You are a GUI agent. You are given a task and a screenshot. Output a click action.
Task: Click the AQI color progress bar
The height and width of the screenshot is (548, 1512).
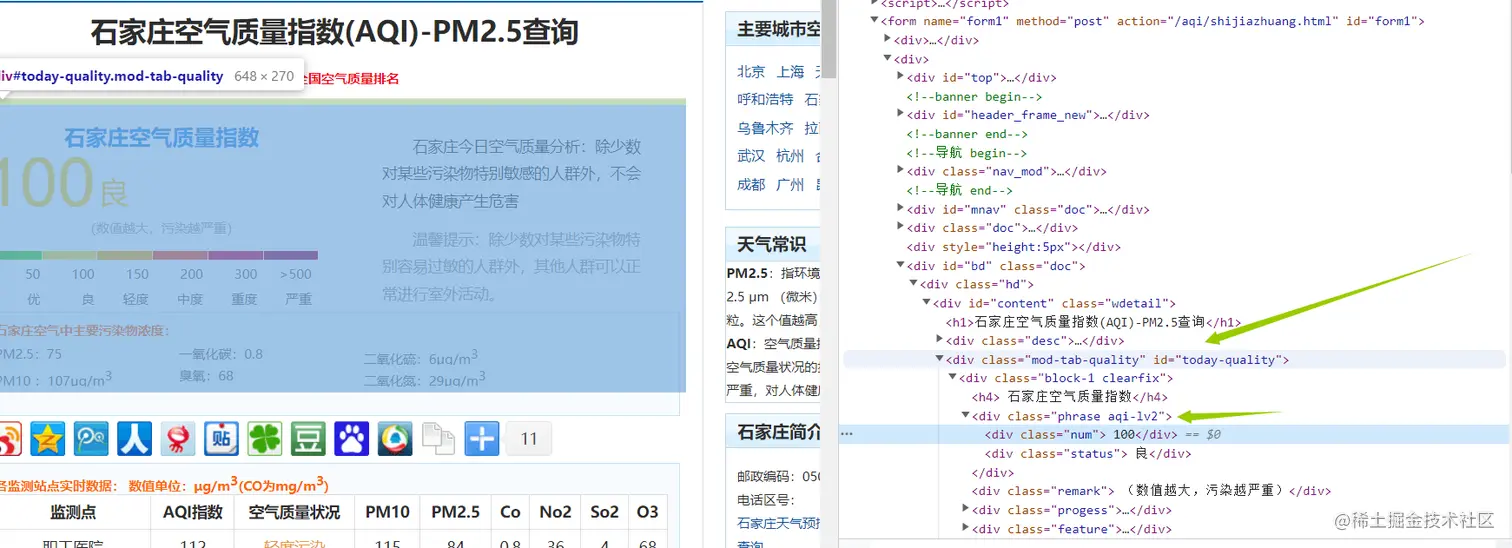coord(158,255)
